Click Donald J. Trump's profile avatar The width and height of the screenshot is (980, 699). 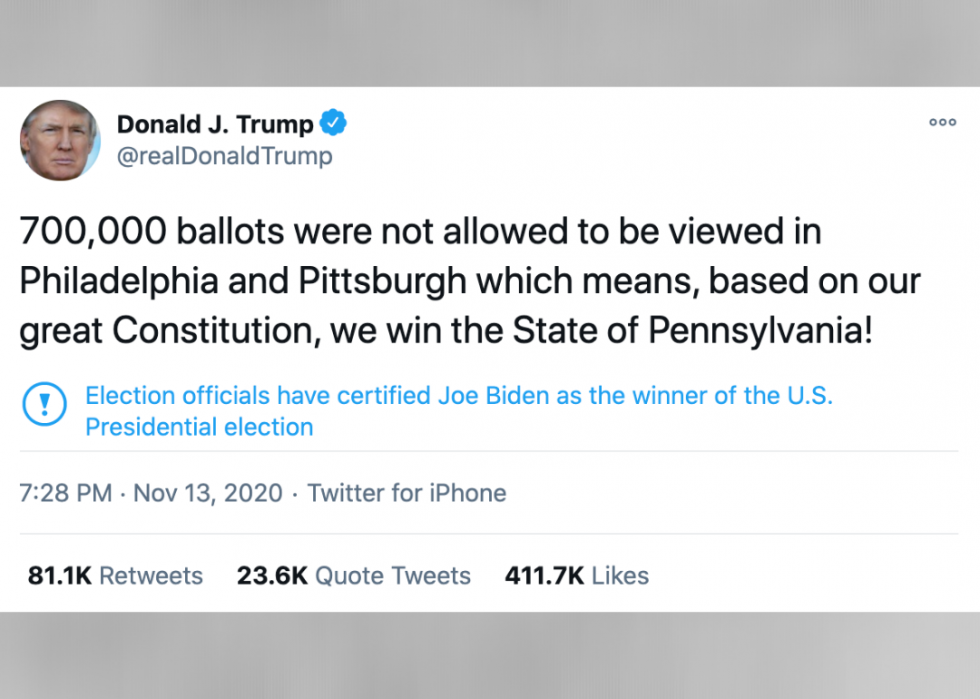click(x=60, y=140)
